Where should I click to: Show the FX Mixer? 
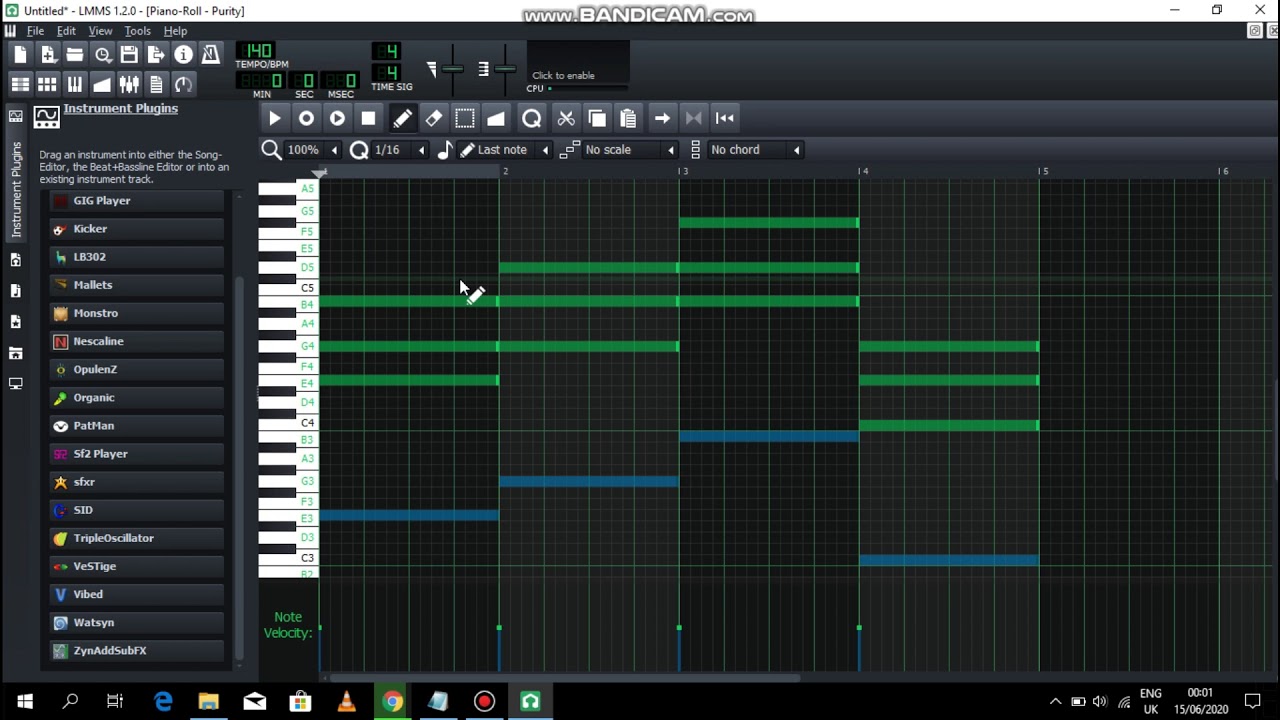coord(129,84)
